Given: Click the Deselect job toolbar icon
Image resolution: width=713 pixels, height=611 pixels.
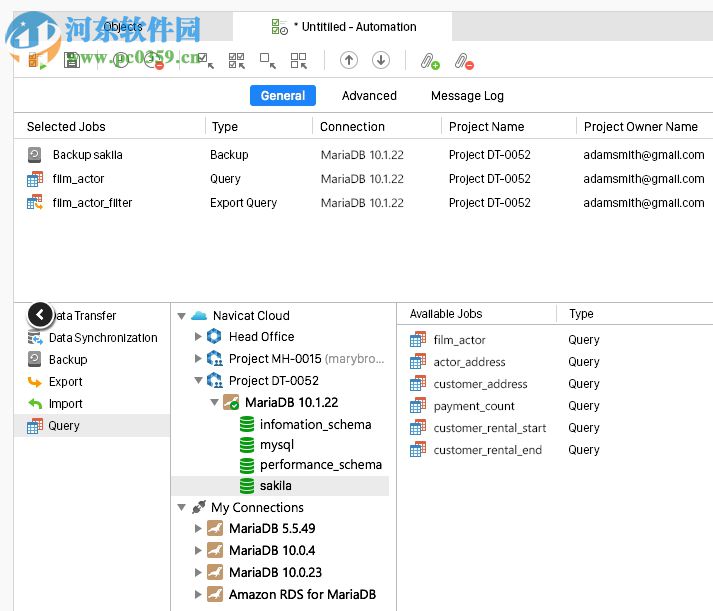Looking at the screenshot, I should tap(268, 60).
